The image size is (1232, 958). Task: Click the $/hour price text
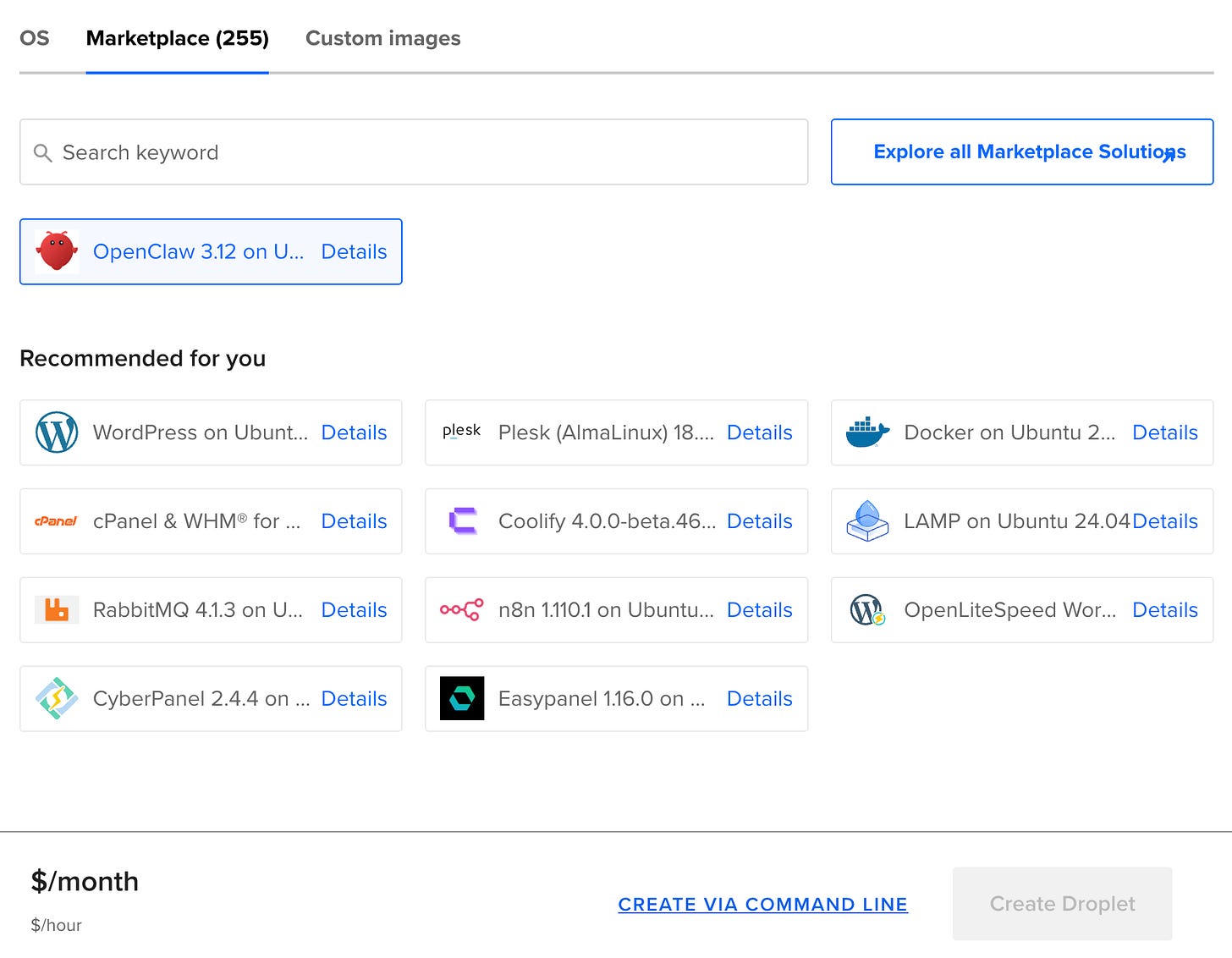(x=57, y=925)
